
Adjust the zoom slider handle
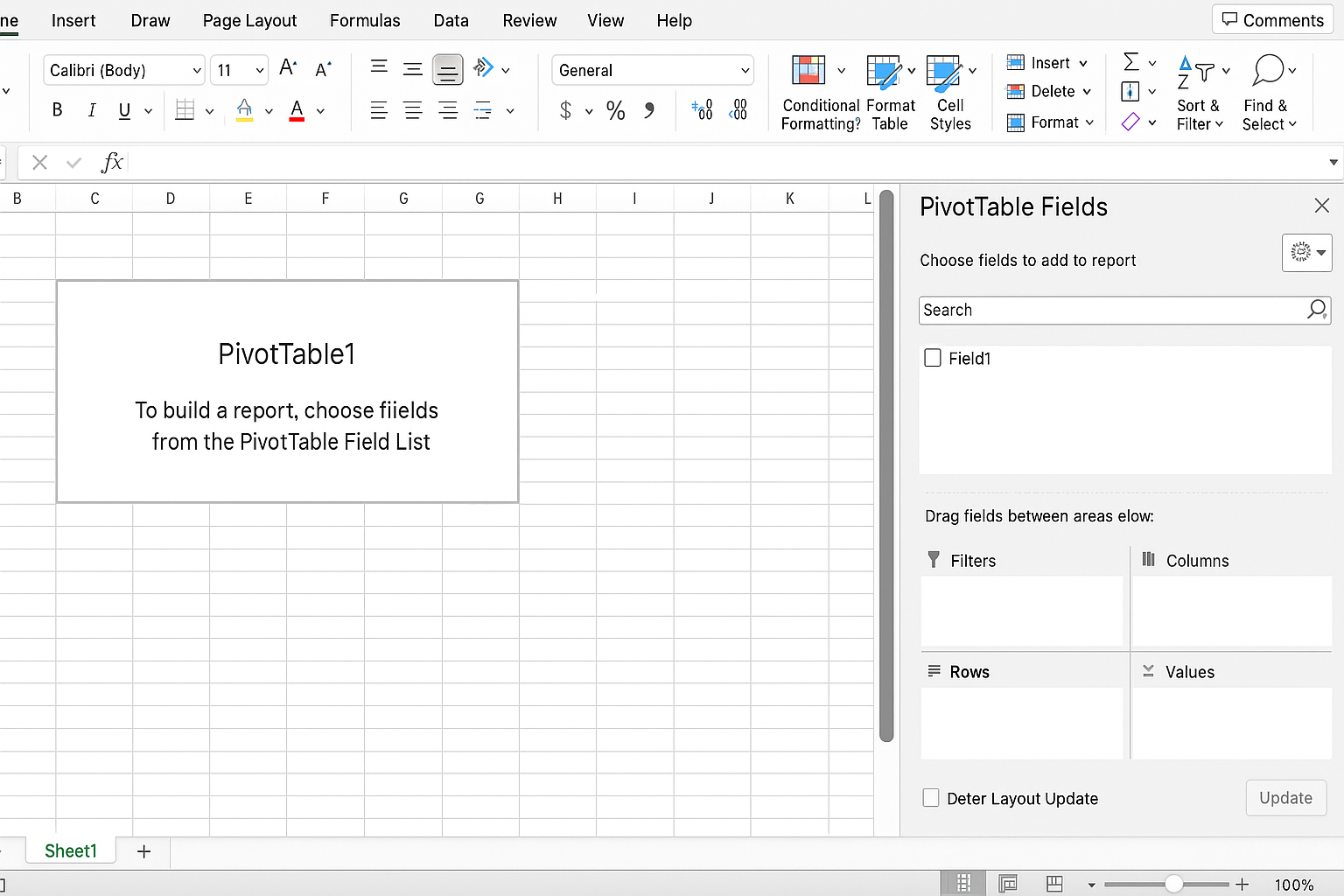[1174, 885]
